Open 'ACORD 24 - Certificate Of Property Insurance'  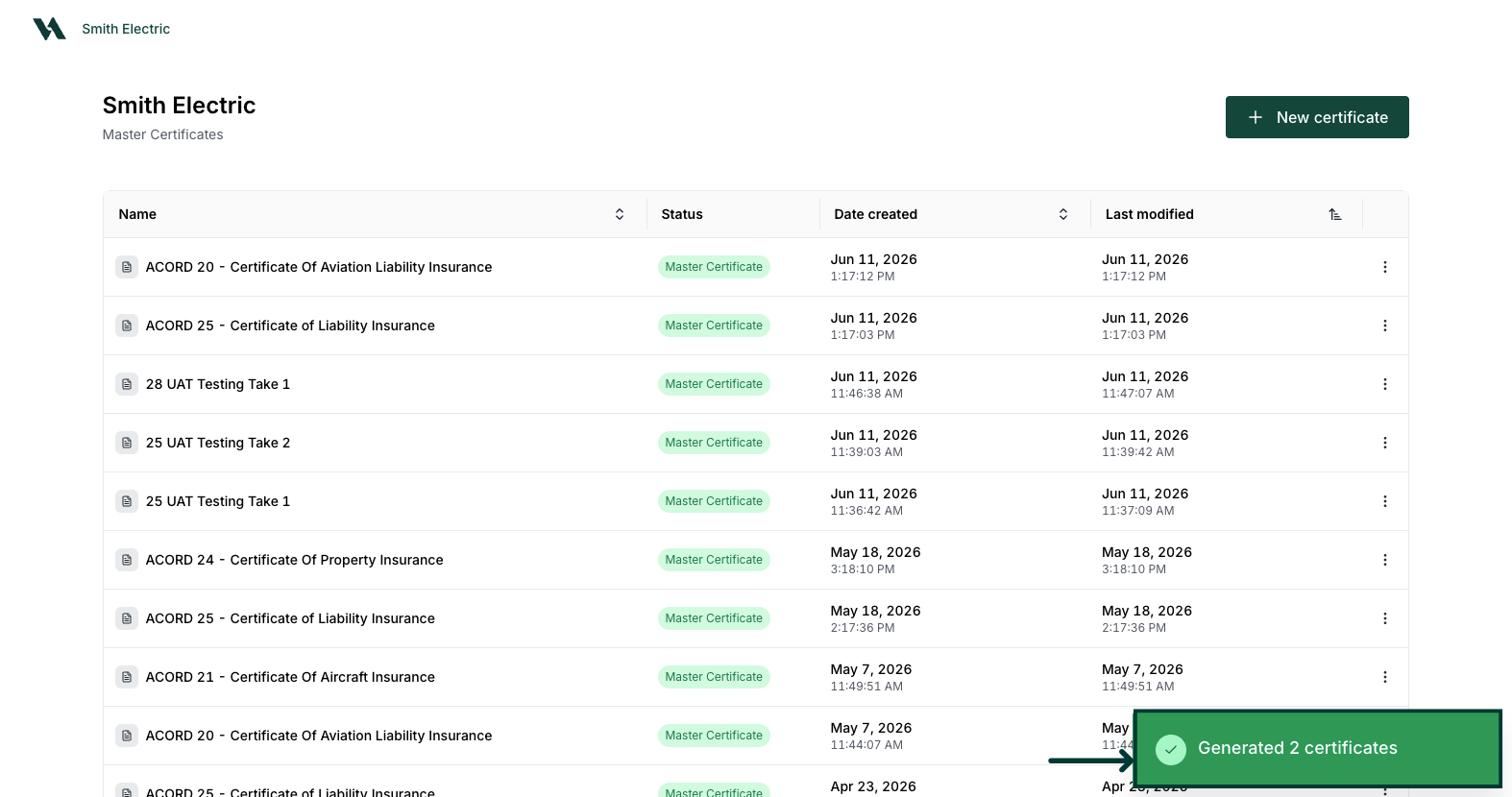295,560
